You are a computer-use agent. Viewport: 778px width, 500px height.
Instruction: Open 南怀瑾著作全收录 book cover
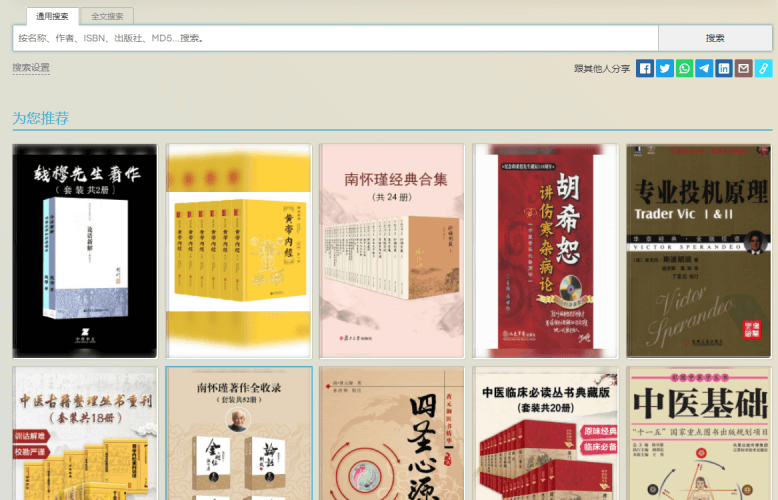click(x=239, y=434)
